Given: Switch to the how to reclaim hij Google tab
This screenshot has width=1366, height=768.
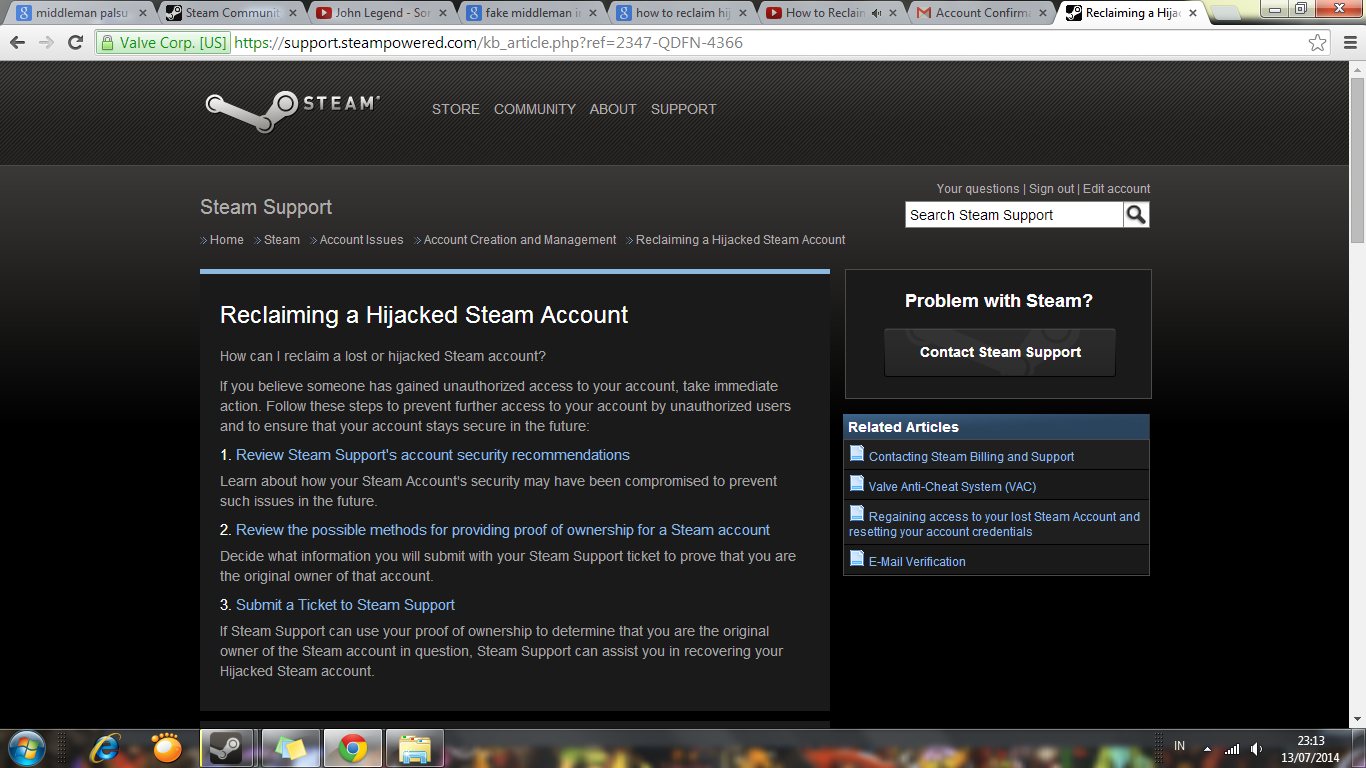Looking at the screenshot, I should [x=682, y=13].
